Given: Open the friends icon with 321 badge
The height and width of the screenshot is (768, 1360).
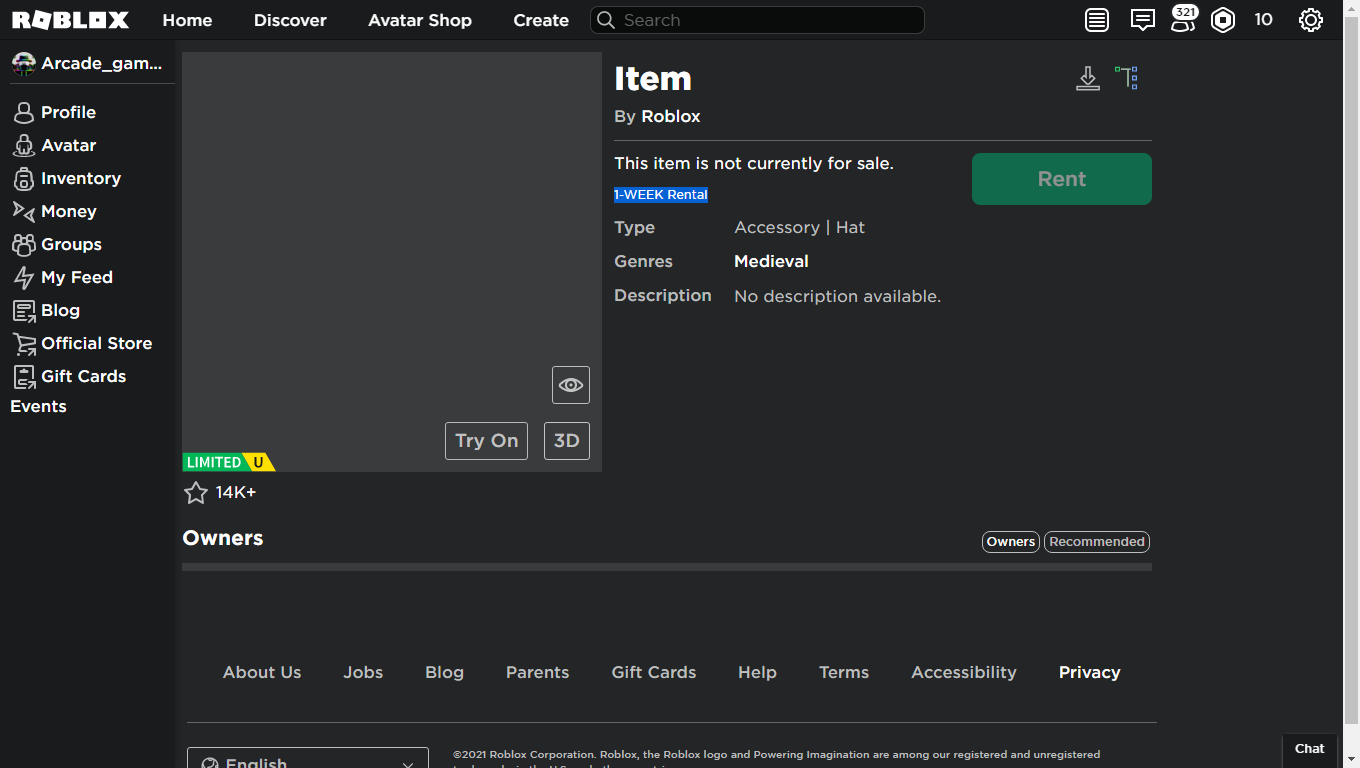Looking at the screenshot, I should [x=1183, y=20].
